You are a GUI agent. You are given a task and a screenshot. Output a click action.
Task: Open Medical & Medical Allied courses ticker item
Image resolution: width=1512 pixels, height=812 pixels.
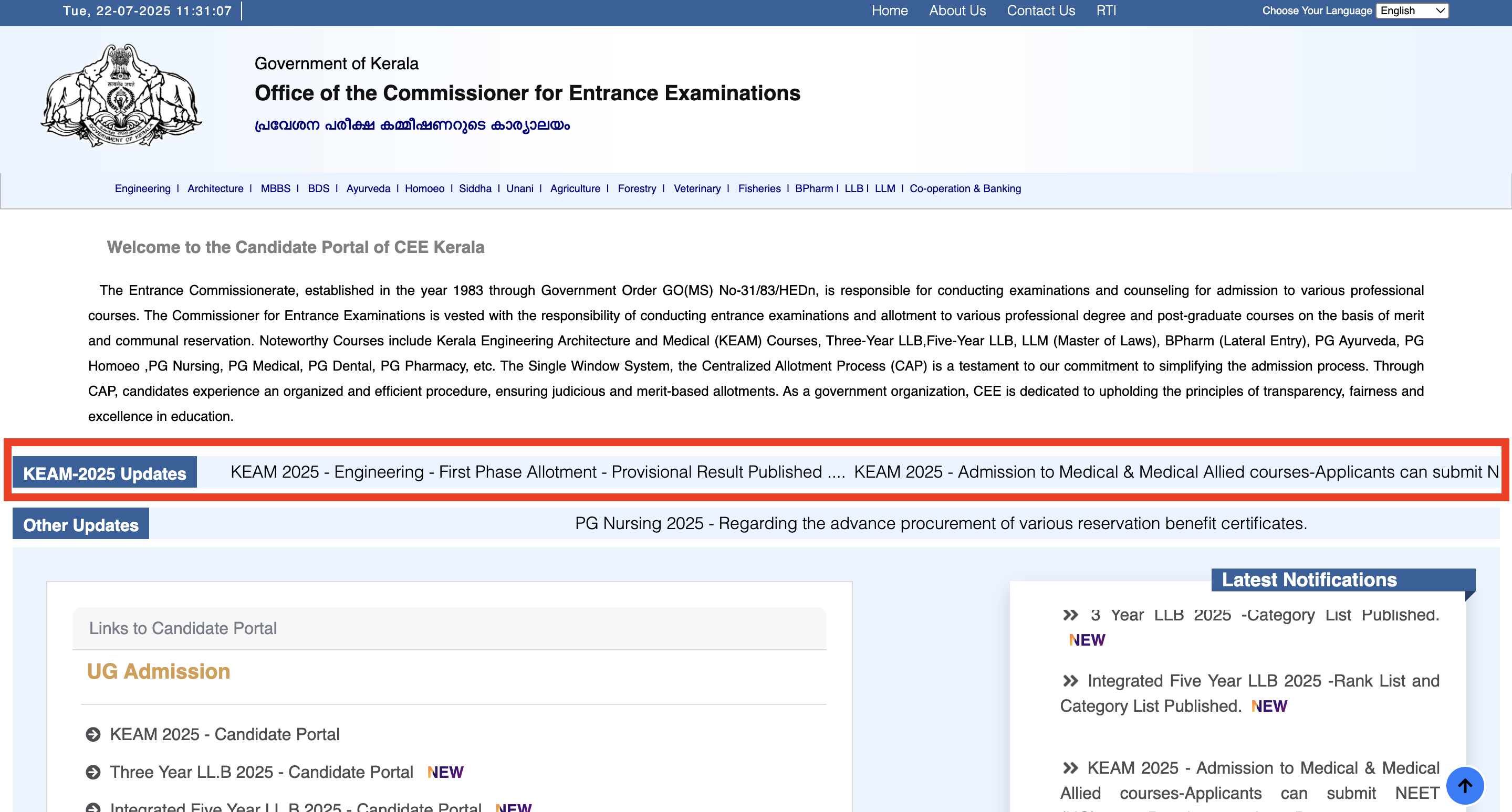pyautogui.click(x=1176, y=472)
